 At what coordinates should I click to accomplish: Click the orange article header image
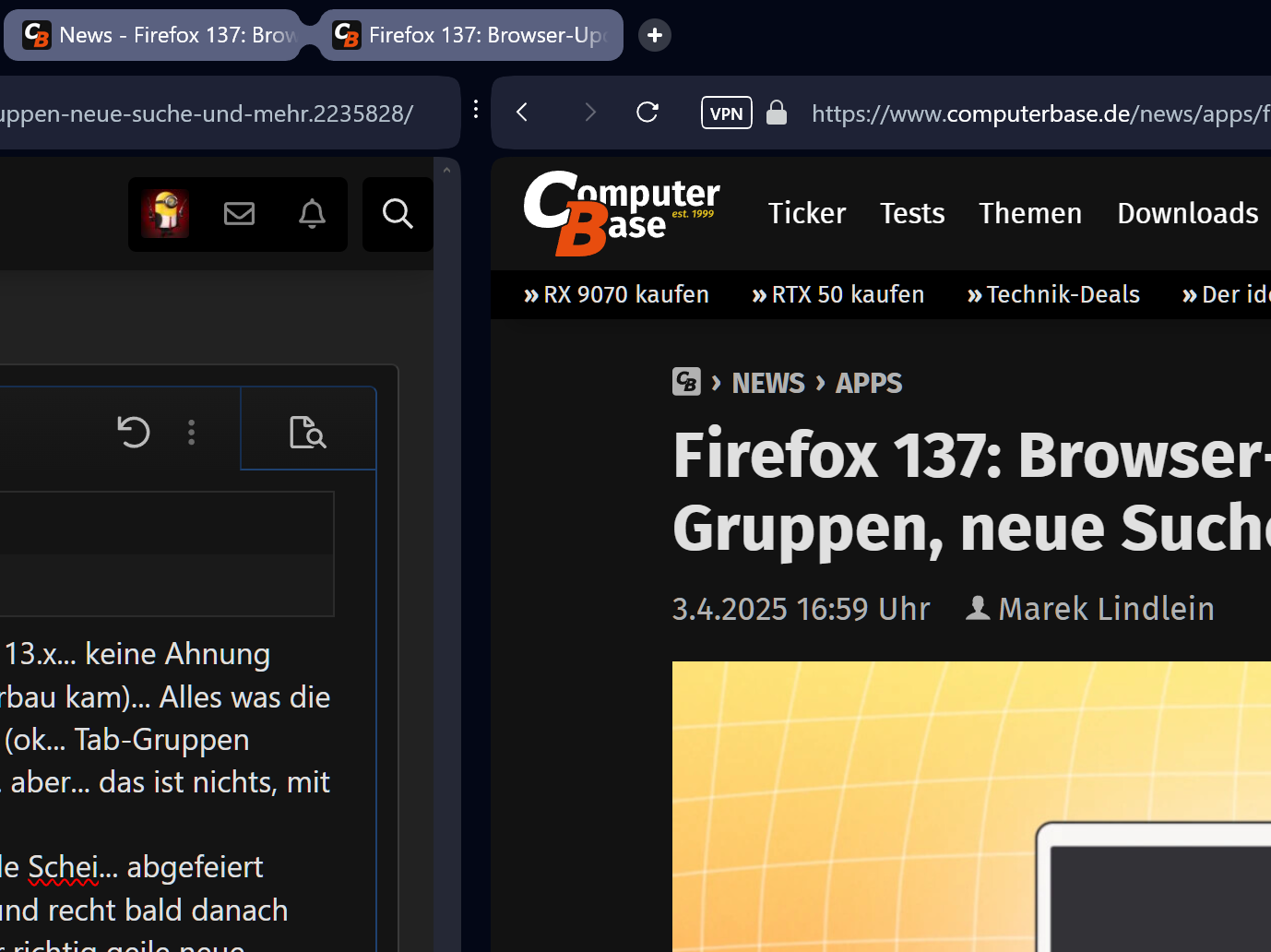(971, 806)
